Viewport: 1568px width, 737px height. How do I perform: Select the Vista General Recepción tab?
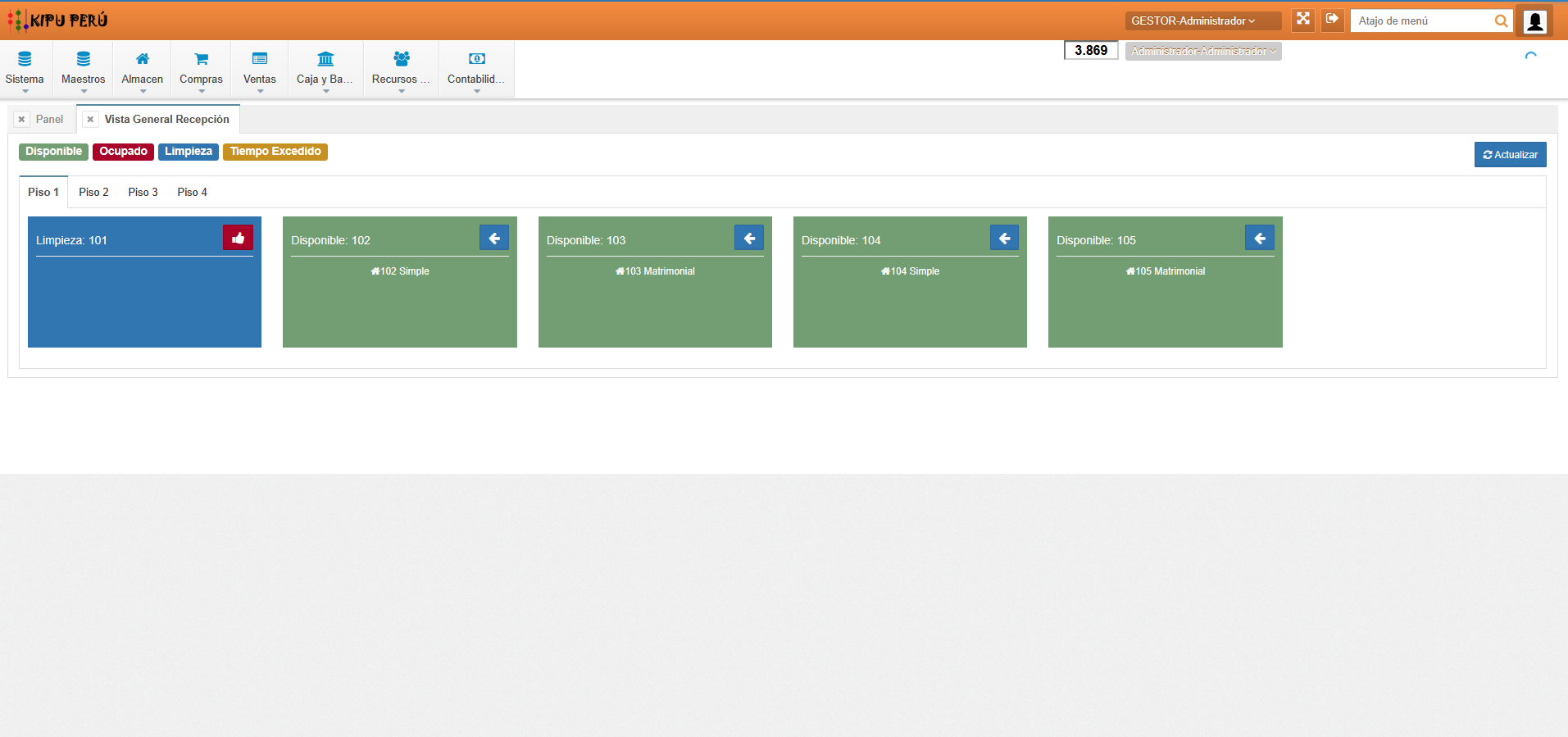click(167, 120)
